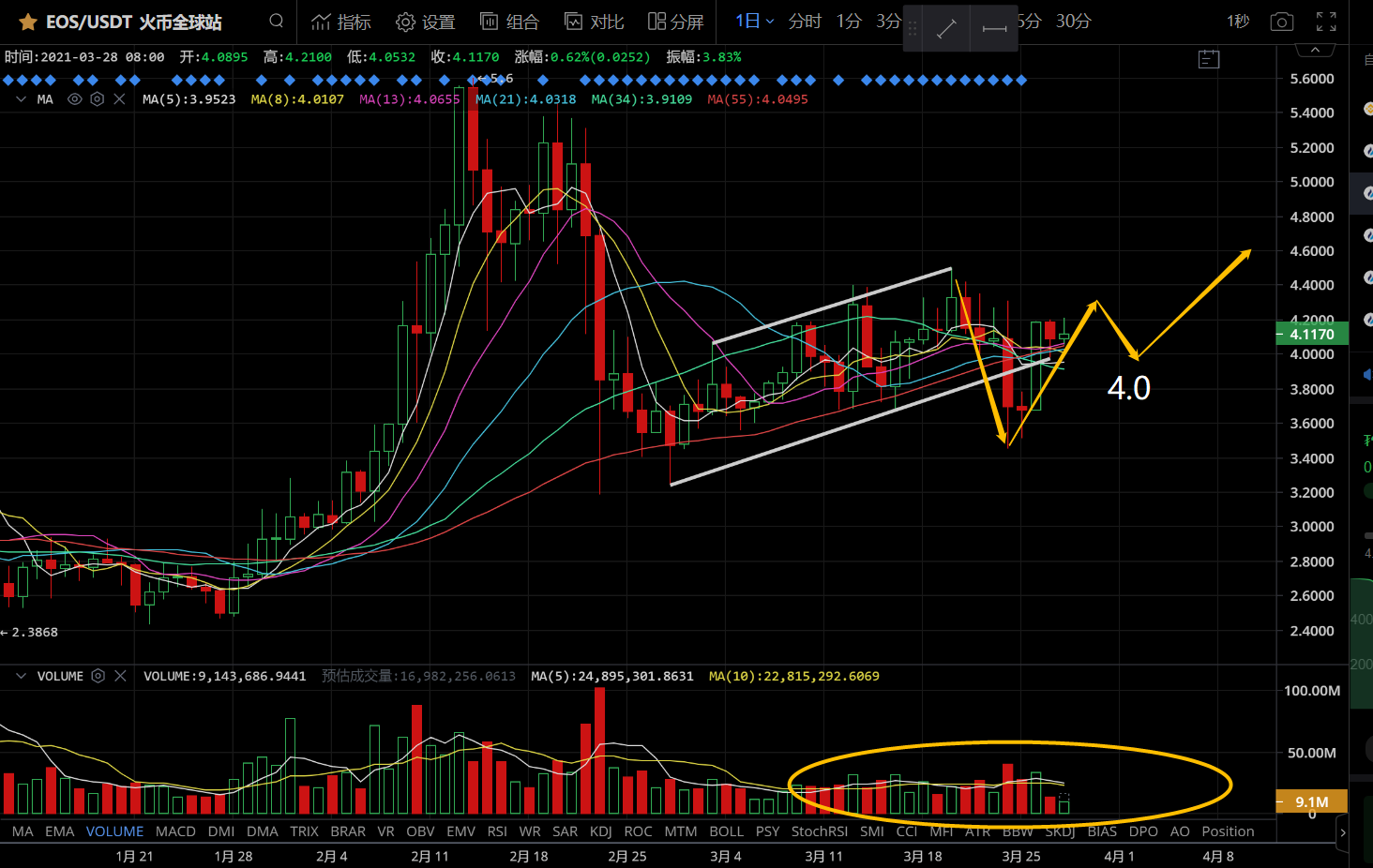Screen dimensions: 1373x868
Task: Enable the KDJ indicator
Action: (x=600, y=831)
